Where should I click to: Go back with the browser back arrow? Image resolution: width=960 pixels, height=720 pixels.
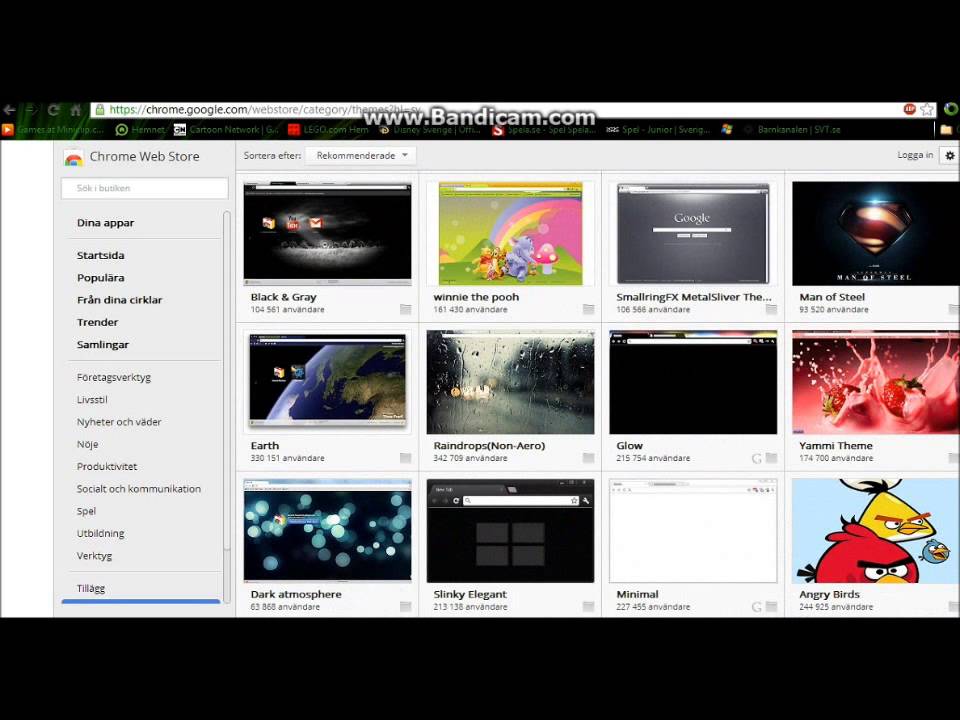click(x=9, y=110)
